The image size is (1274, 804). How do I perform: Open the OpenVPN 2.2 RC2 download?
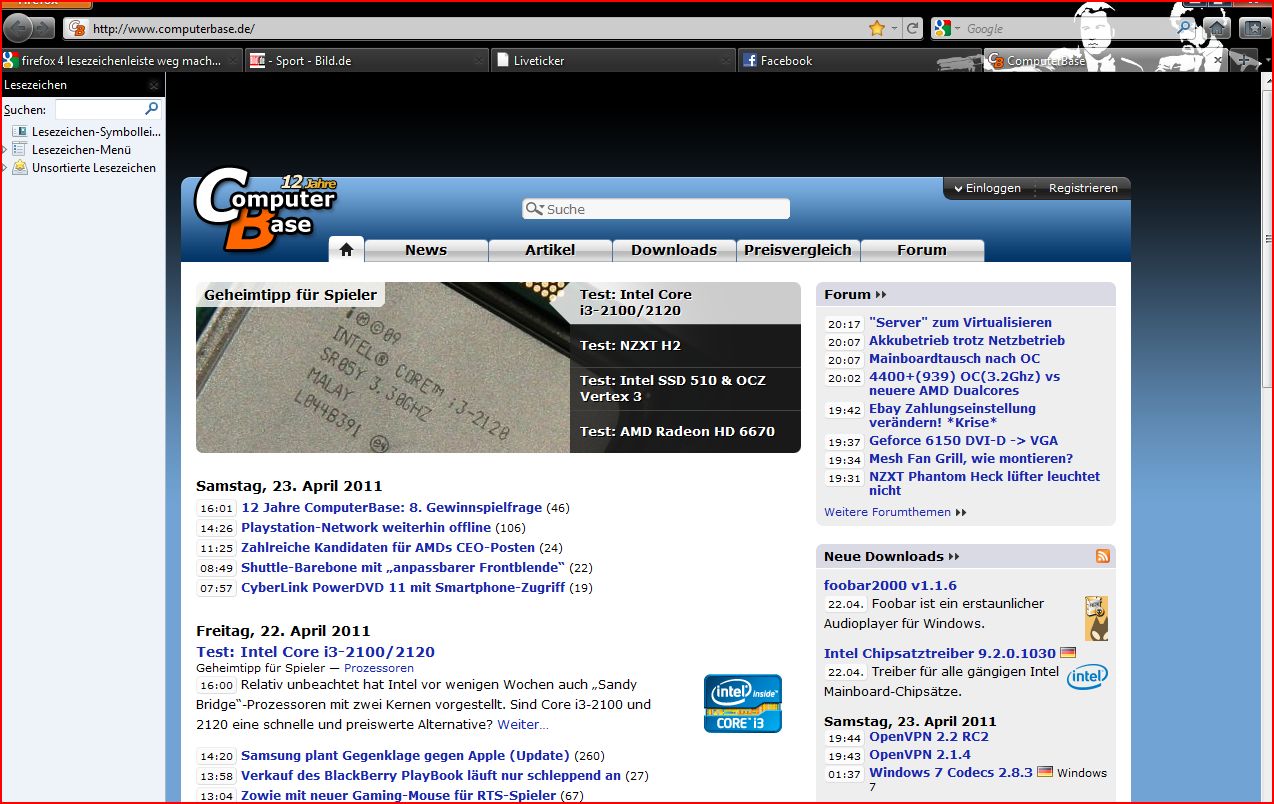[929, 737]
